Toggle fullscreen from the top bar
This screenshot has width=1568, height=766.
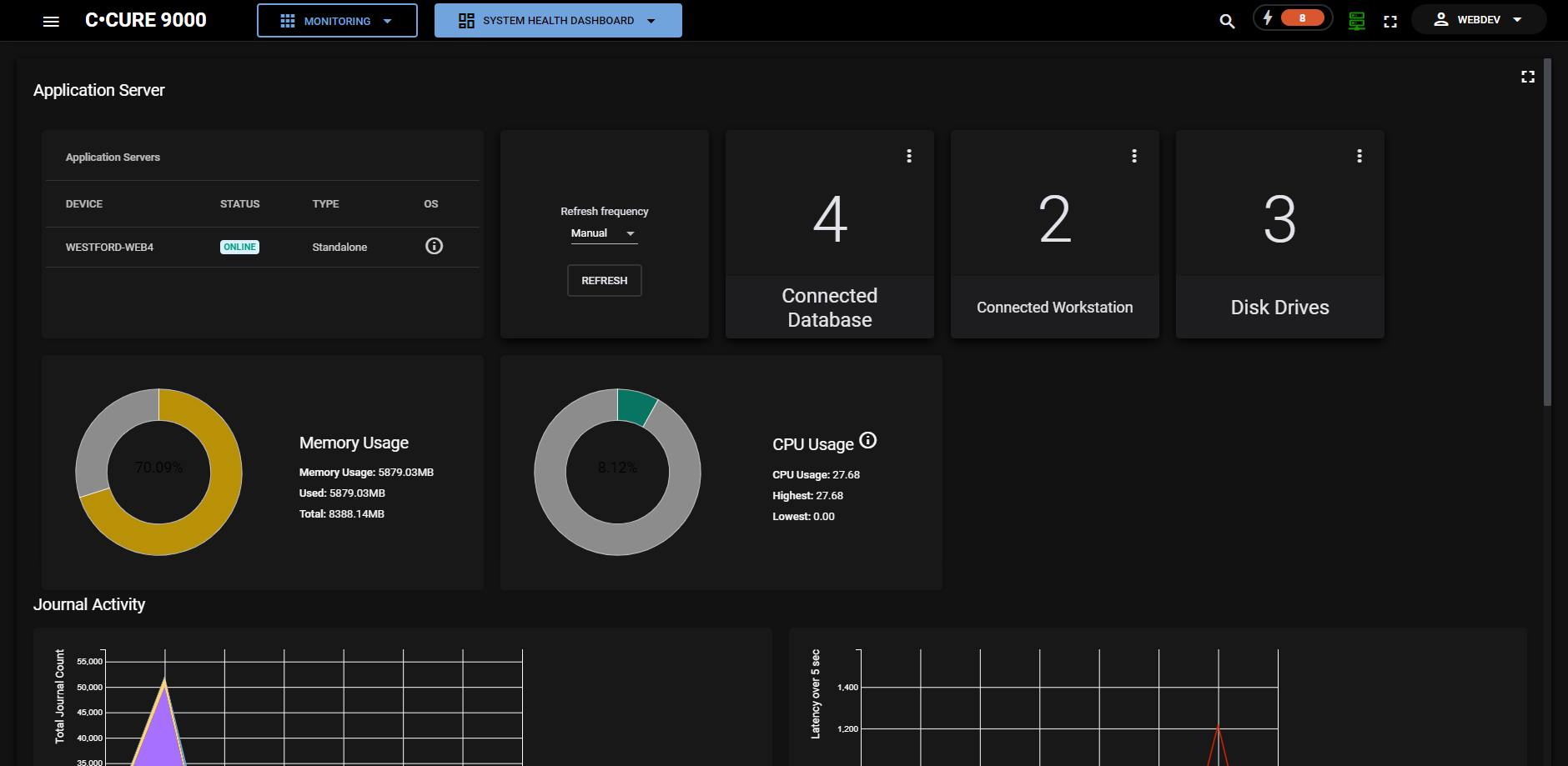pos(1390,22)
